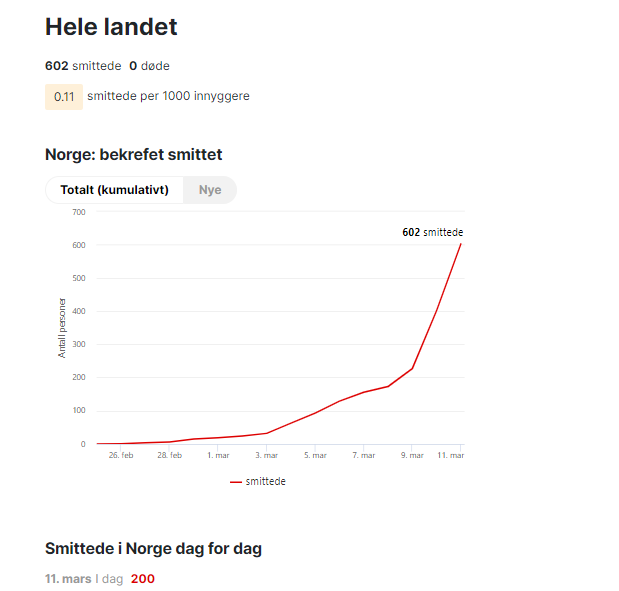Click red 200 daily count
This screenshot has width=619, height=591.
143,579
